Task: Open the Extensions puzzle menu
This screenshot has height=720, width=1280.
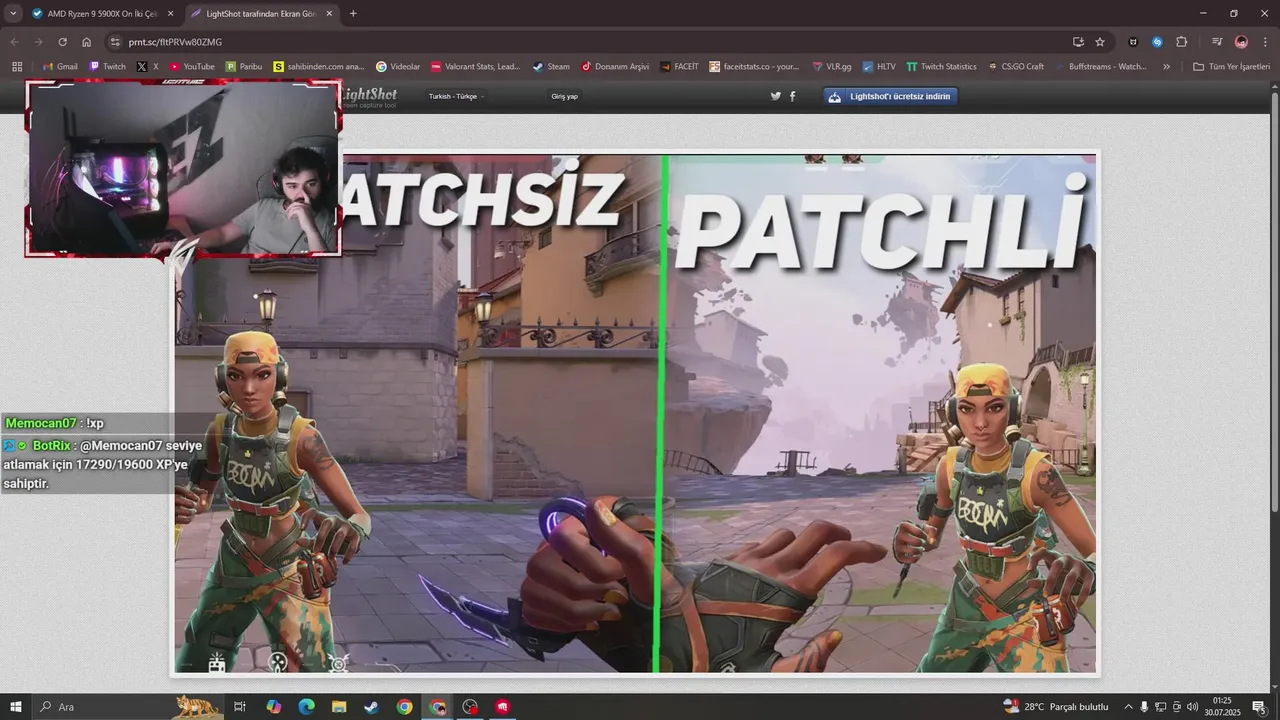Action: tap(1182, 42)
